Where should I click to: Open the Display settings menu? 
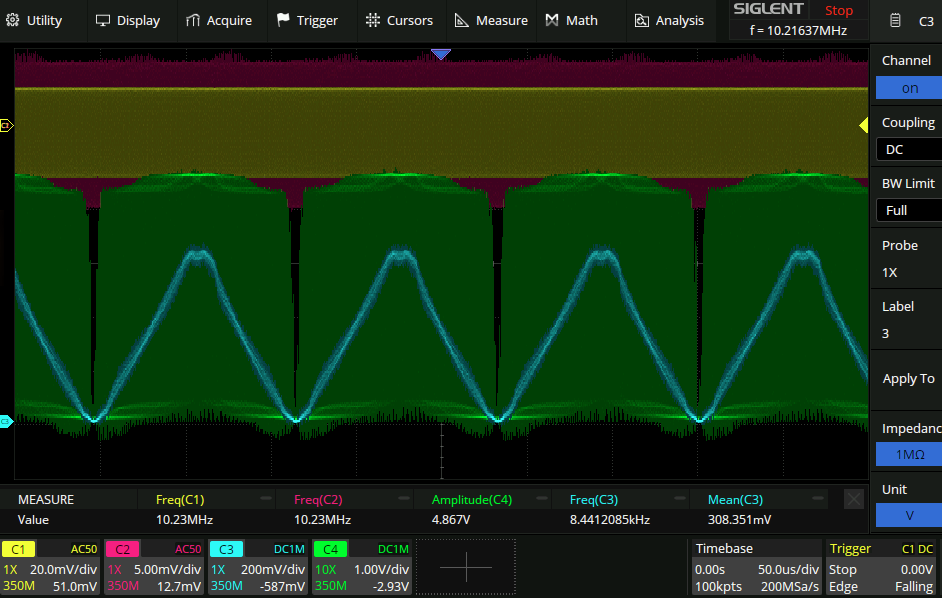click(127, 20)
